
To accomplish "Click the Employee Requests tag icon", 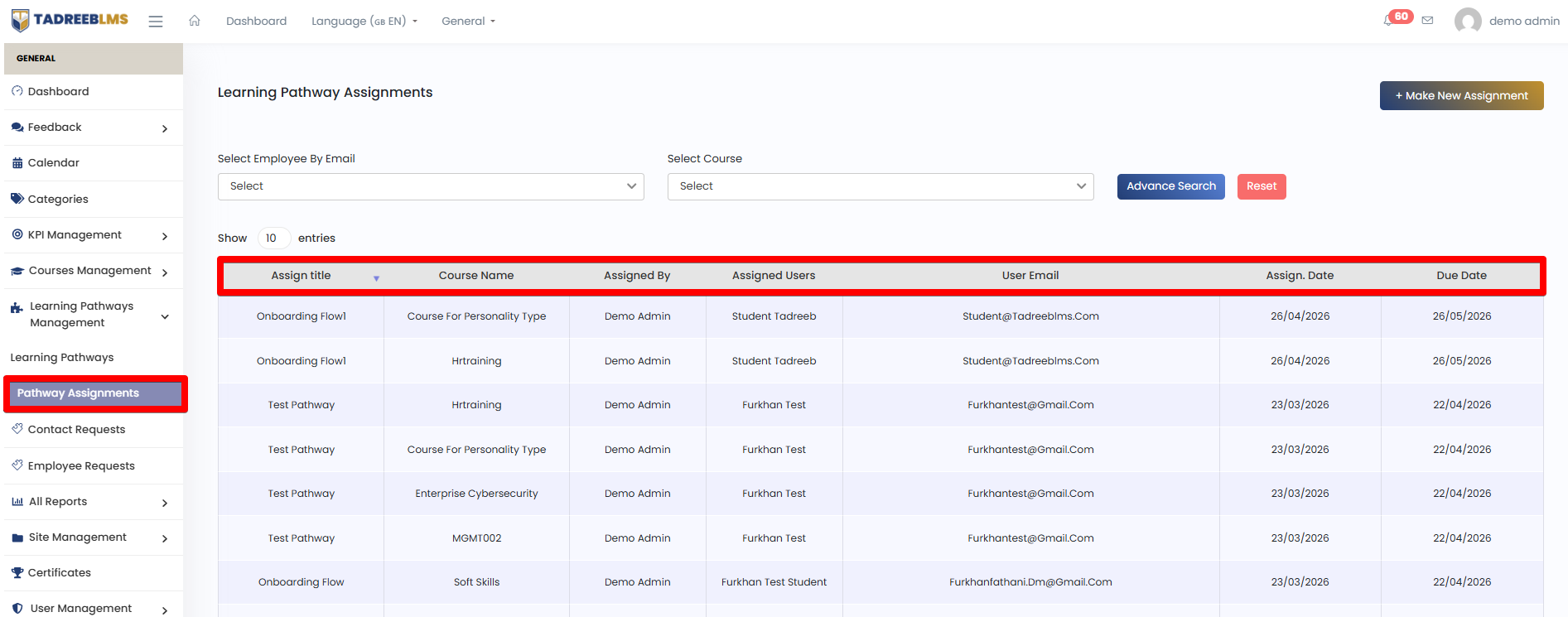I will pyautogui.click(x=17, y=465).
